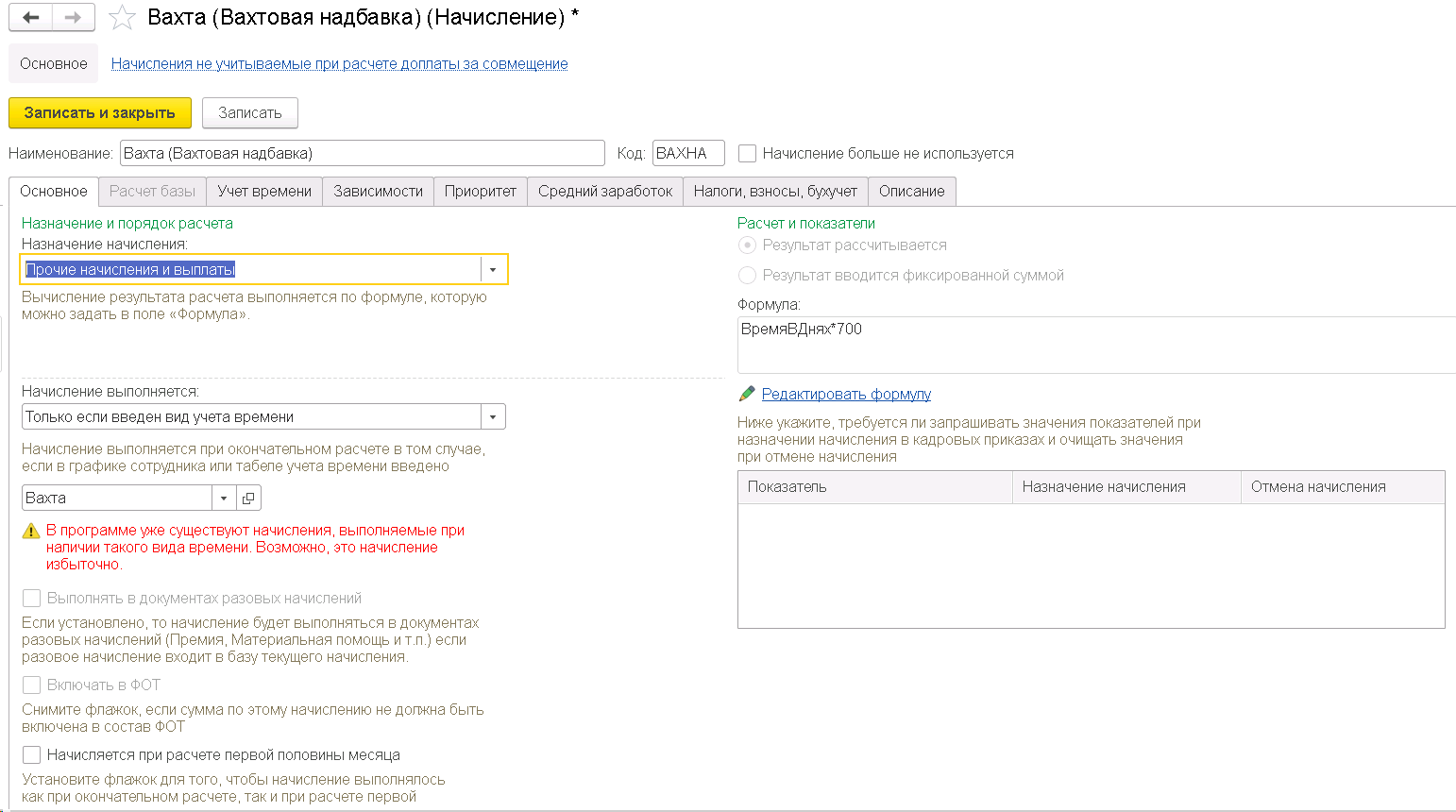Open the Вахта time type record icon
The width and height of the screenshot is (1456, 812).
tap(248, 498)
